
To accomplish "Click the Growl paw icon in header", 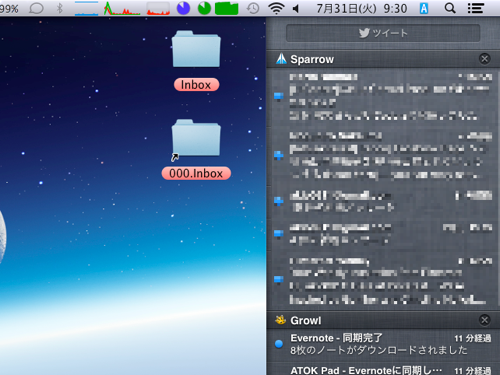I will (281, 320).
